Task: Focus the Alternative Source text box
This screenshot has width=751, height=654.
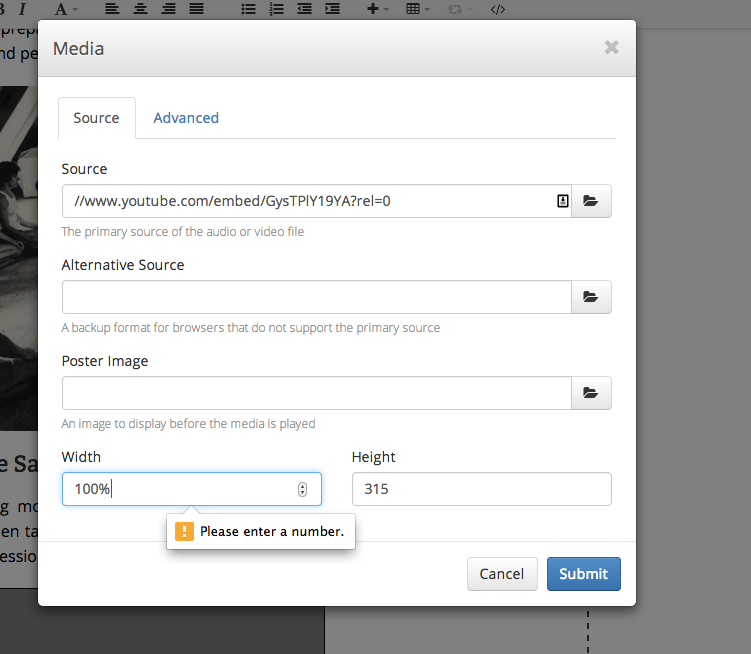Action: coord(316,297)
